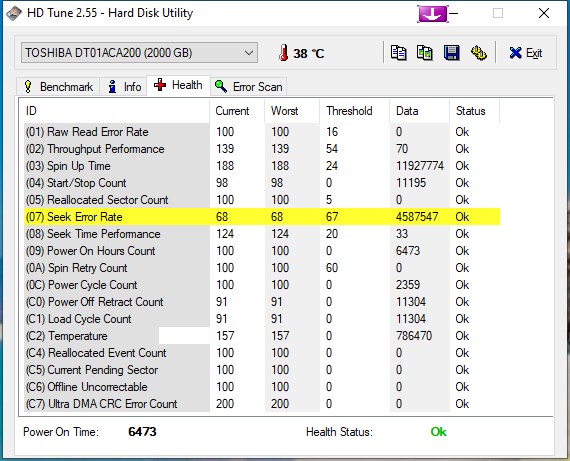This screenshot has width=570, height=461.
Task: Copy info to clipboard icon
Action: 398,53
